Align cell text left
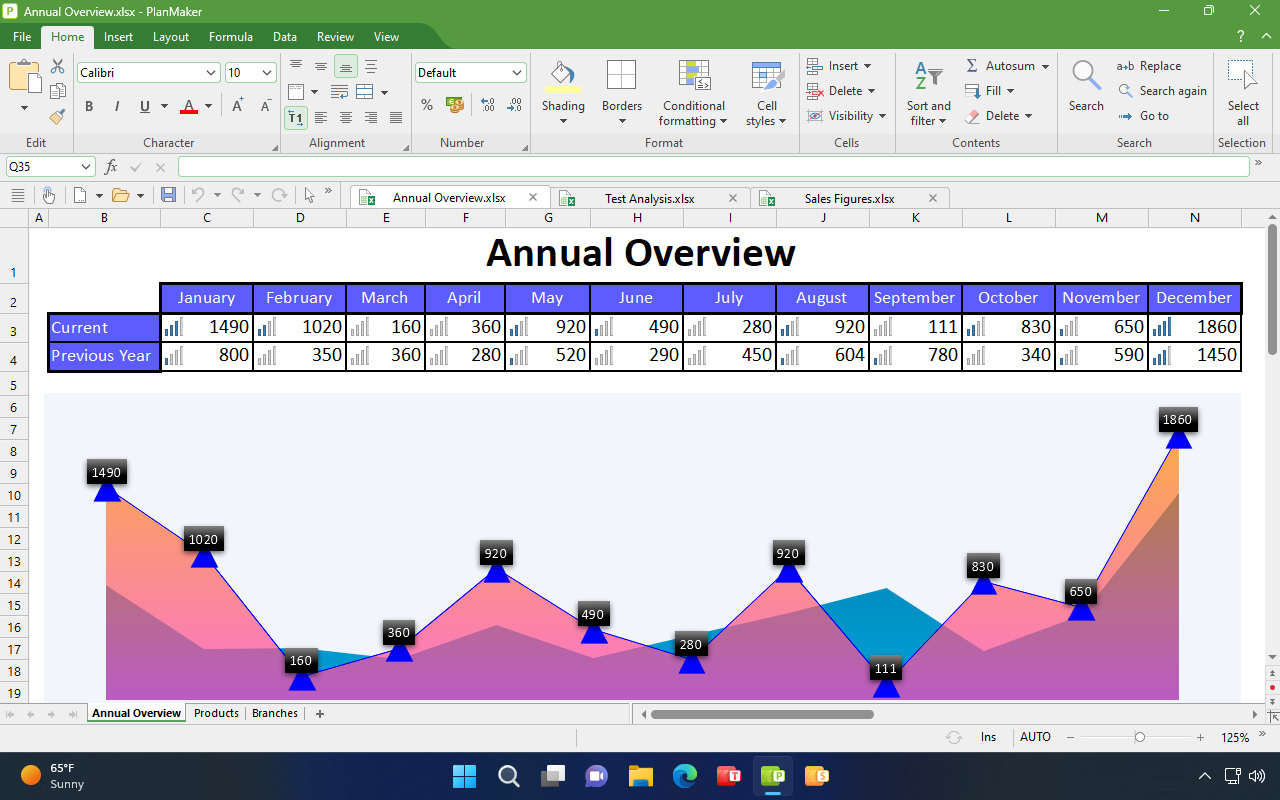 [321, 118]
